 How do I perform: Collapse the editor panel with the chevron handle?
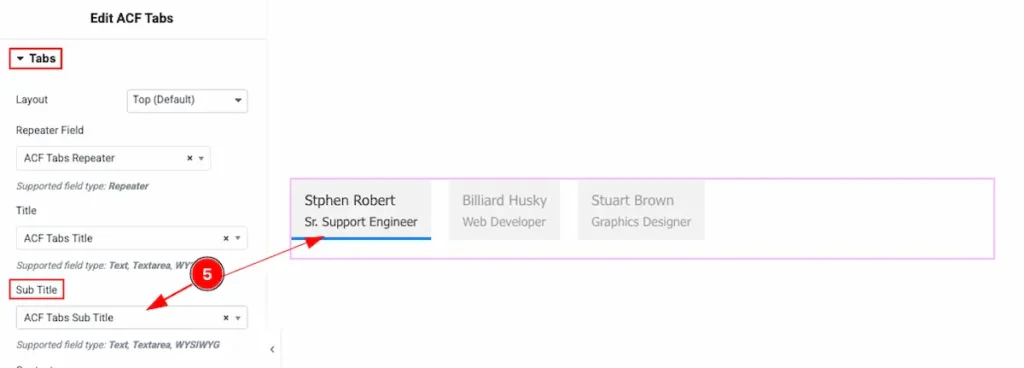click(272, 349)
